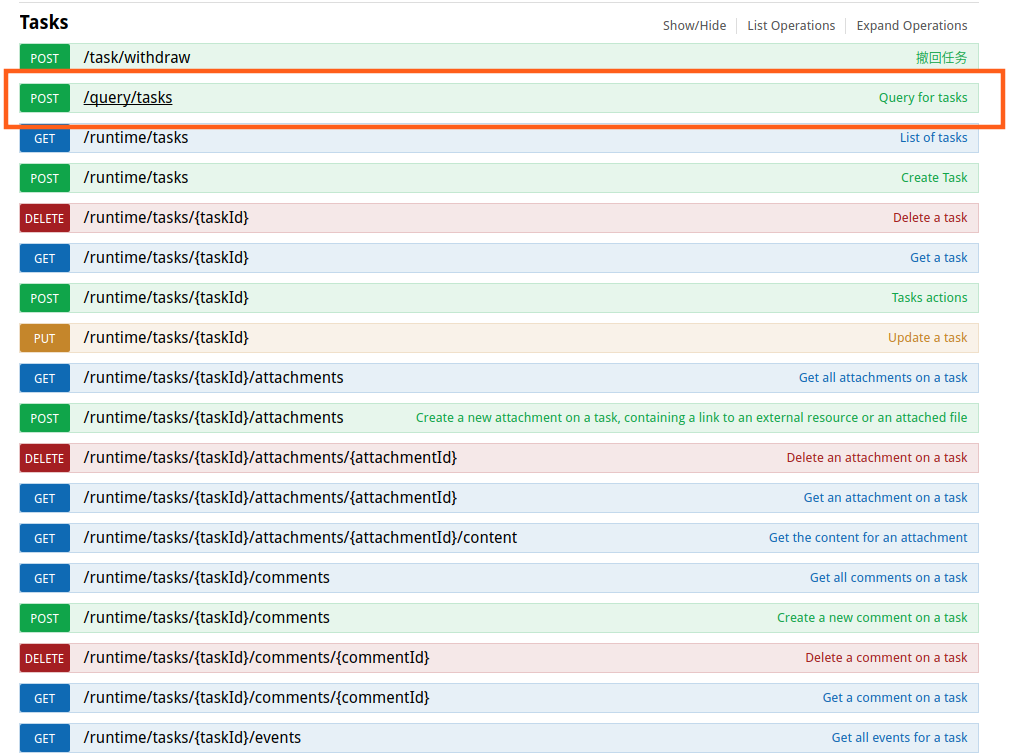Select Delete an attachment on a task
The width and height of the screenshot is (1019, 755).
point(877,457)
